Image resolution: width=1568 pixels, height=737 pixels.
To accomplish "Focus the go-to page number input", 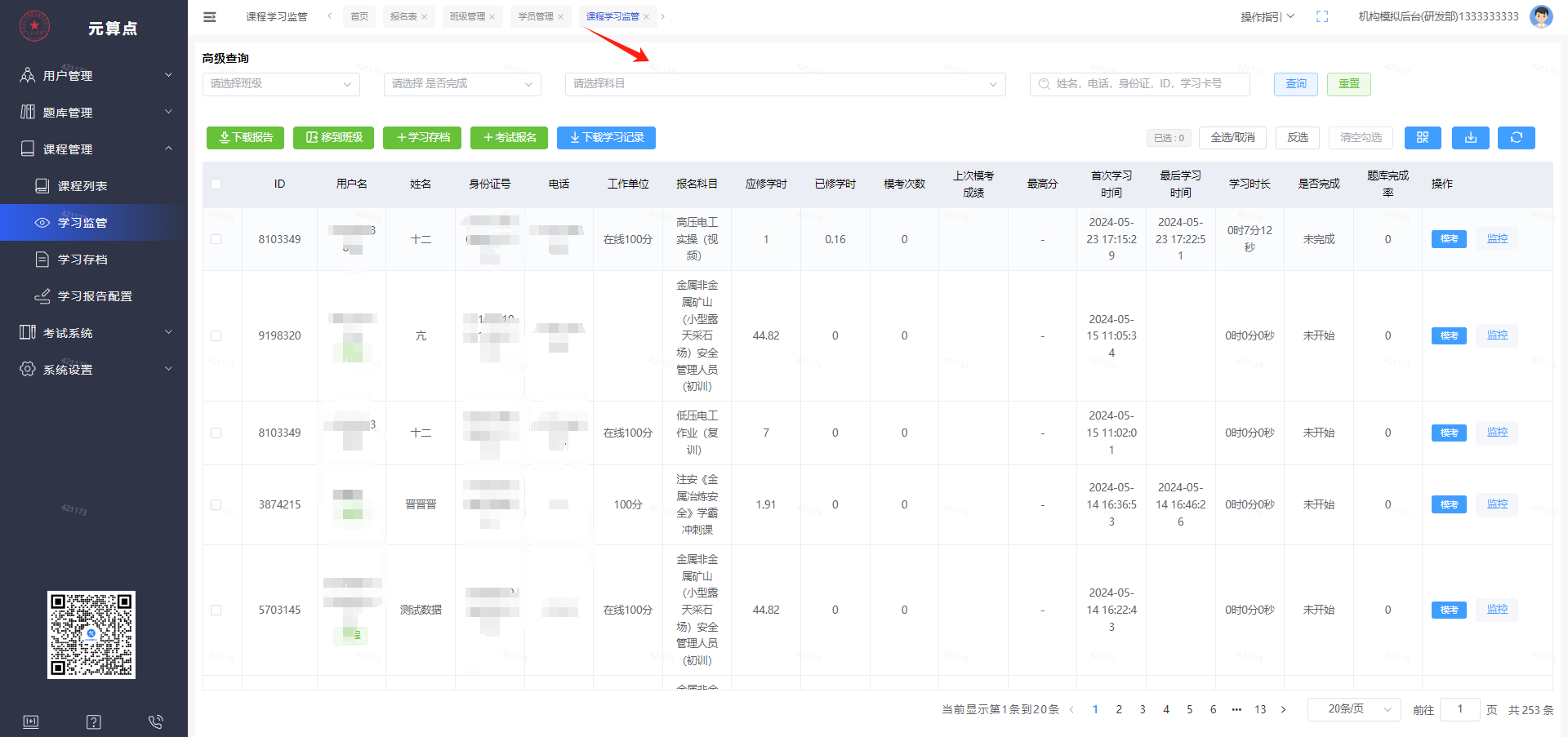I will 1460,709.
